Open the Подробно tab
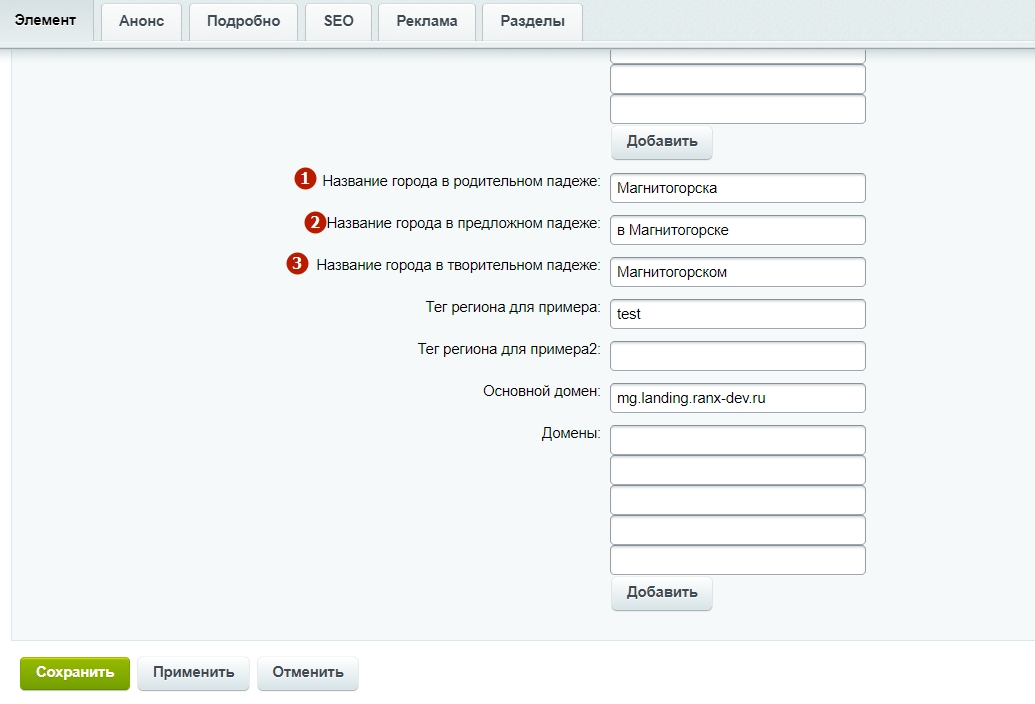The image size is (1035, 704). click(x=243, y=21)
